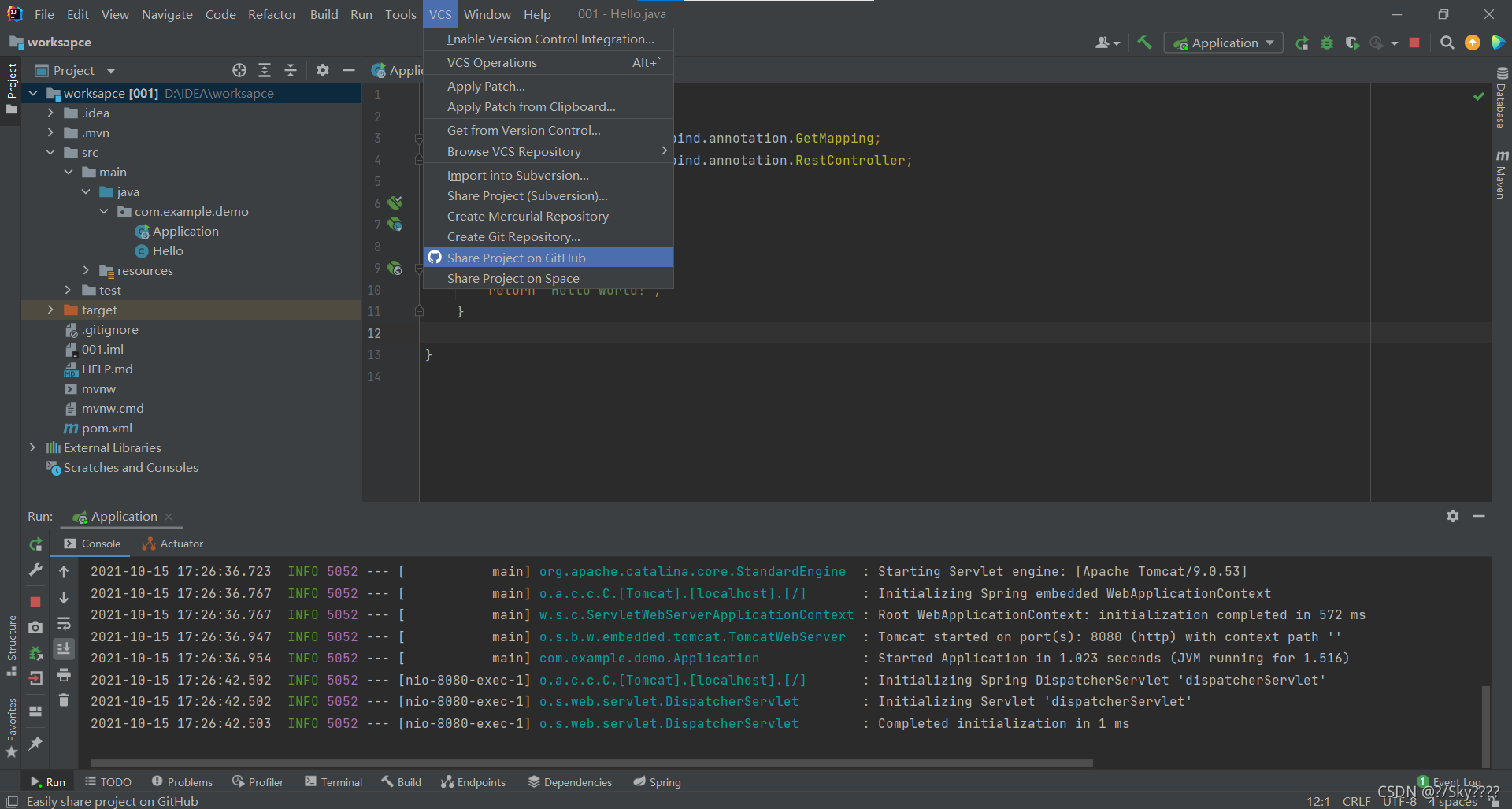Open the Project view dropdown arrow
This screenshot has height=809, width=1512.
[111, 71]
